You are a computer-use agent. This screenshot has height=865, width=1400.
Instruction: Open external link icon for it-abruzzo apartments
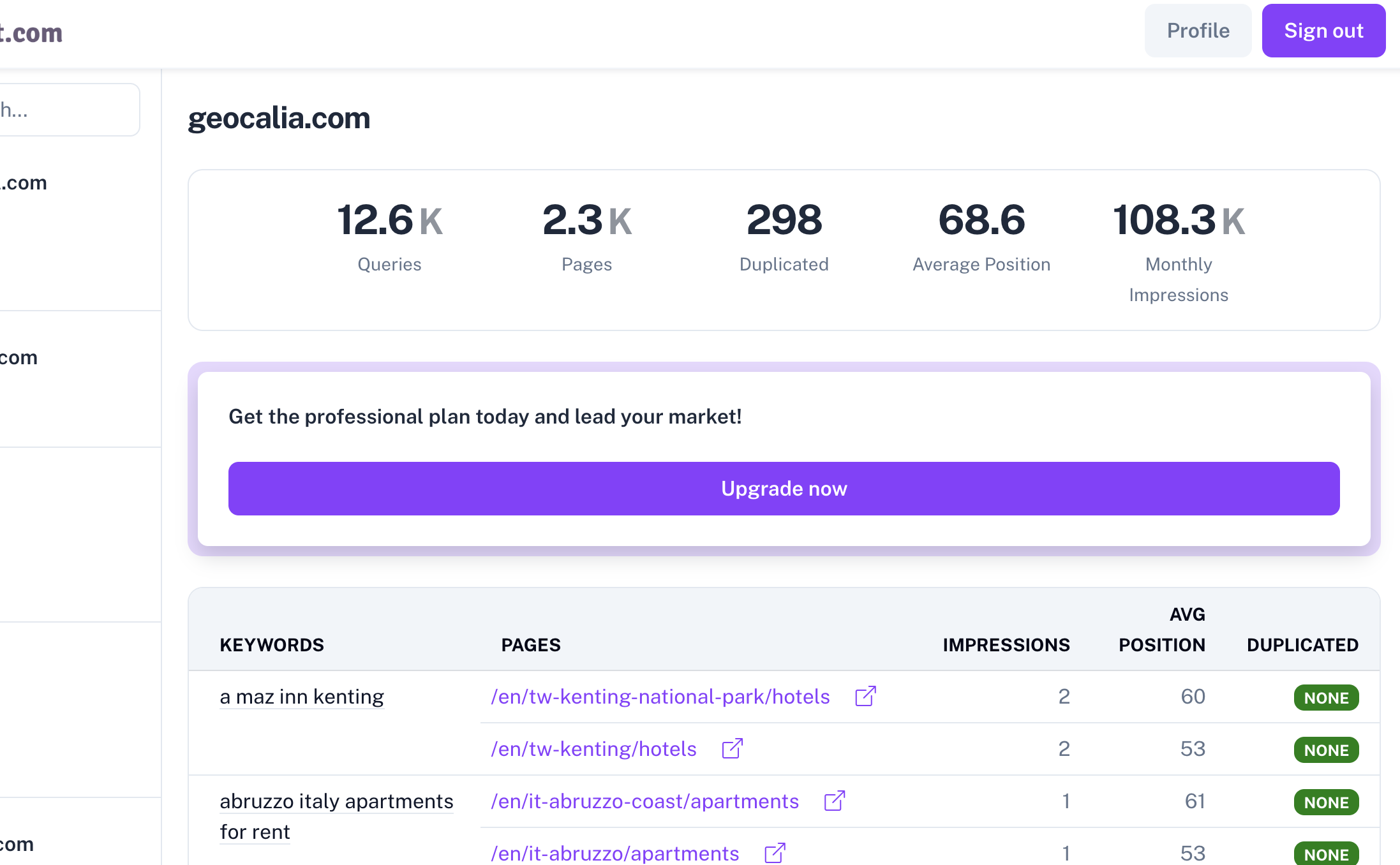tap(775, 853)
